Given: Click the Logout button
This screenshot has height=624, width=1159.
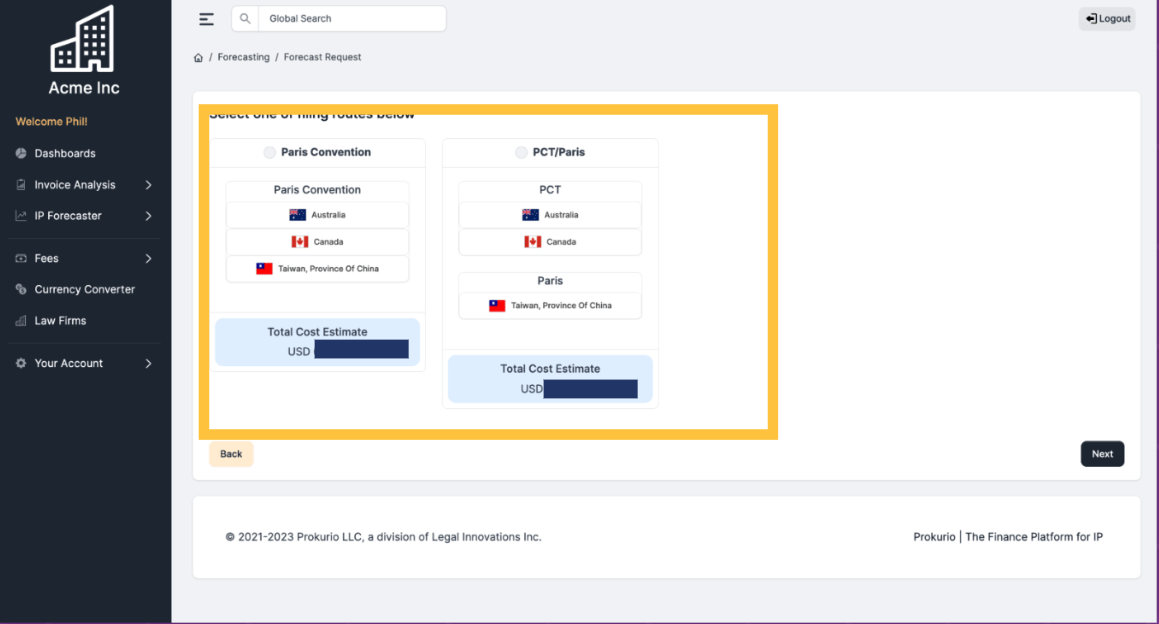Looking at the screenshot, I should click(1107, 18).
